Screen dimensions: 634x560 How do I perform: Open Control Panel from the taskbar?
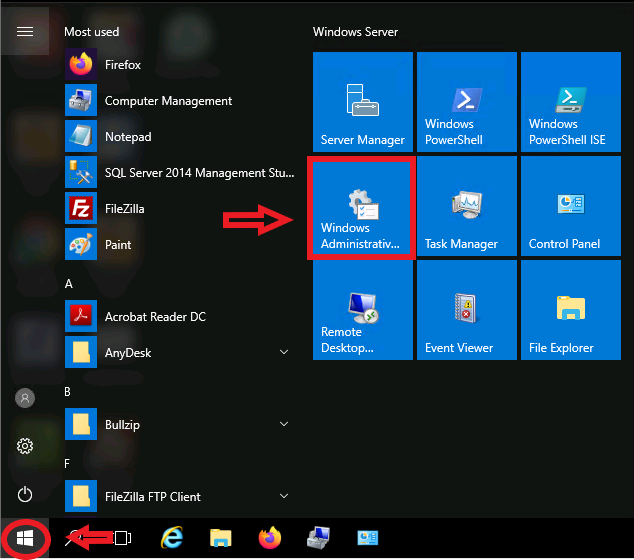[x=368, y=538]
